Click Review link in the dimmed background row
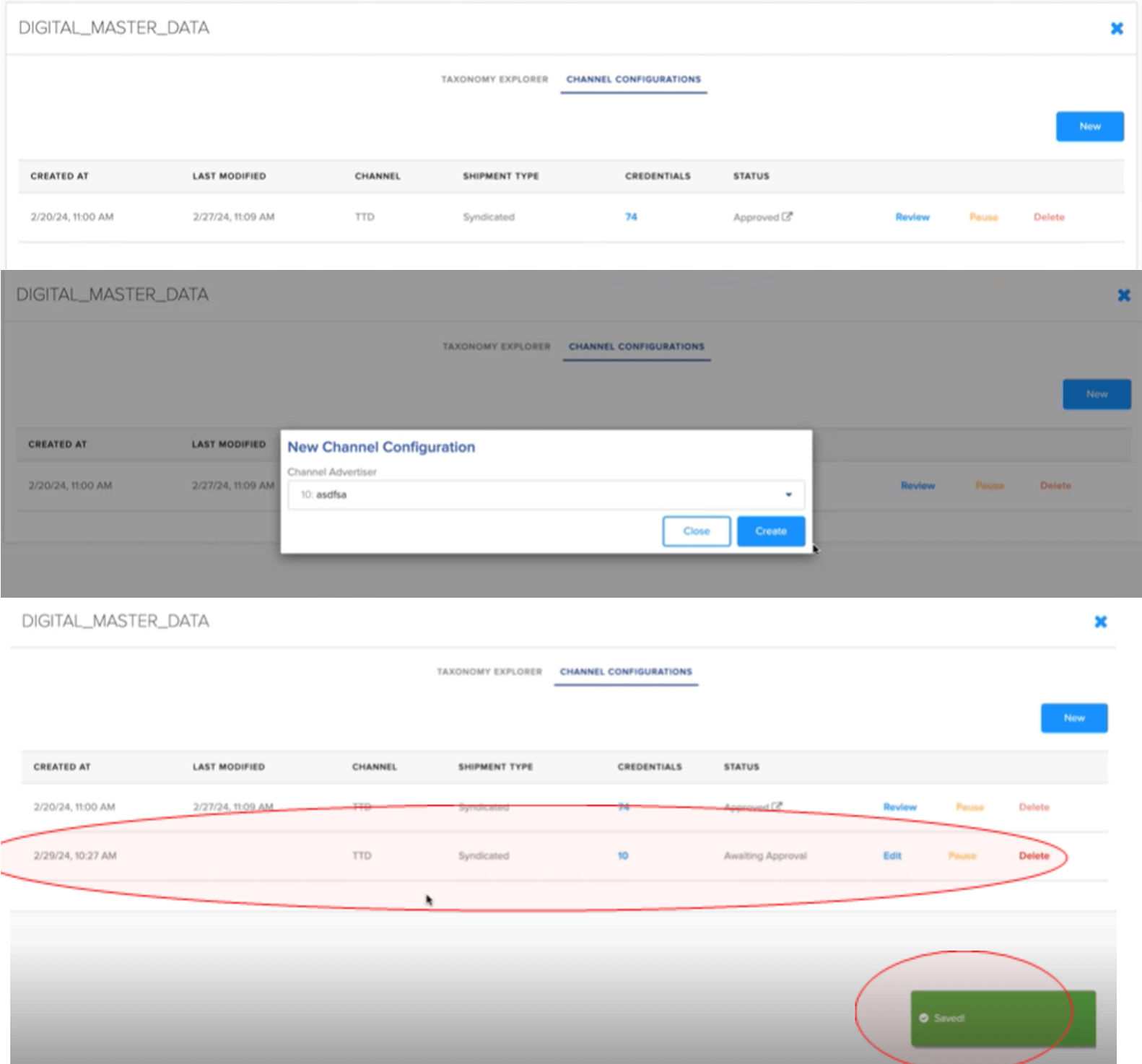 917,486
